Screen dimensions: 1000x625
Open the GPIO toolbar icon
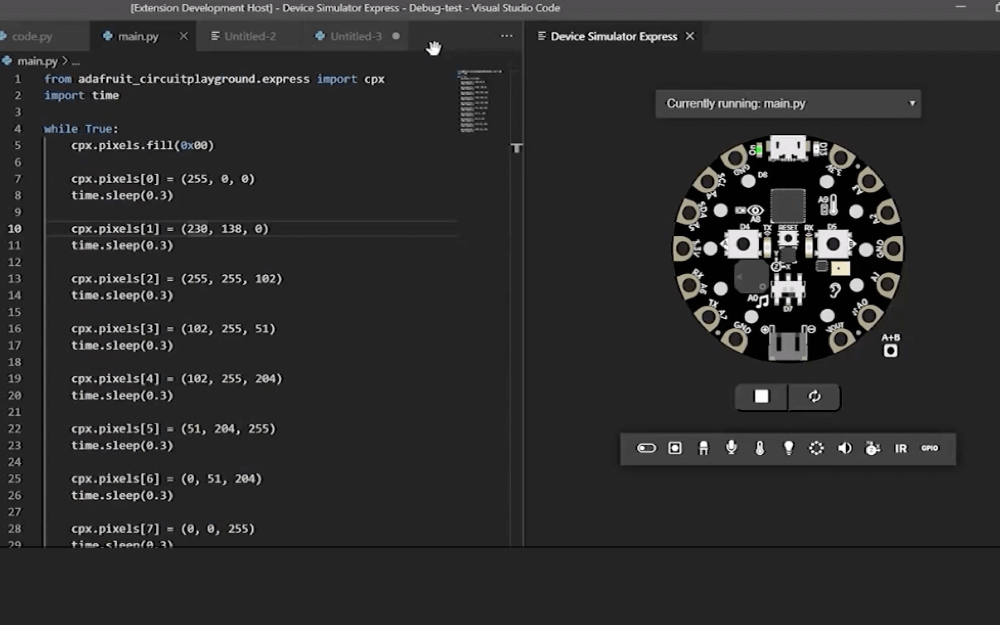click(x=930, y=448)
